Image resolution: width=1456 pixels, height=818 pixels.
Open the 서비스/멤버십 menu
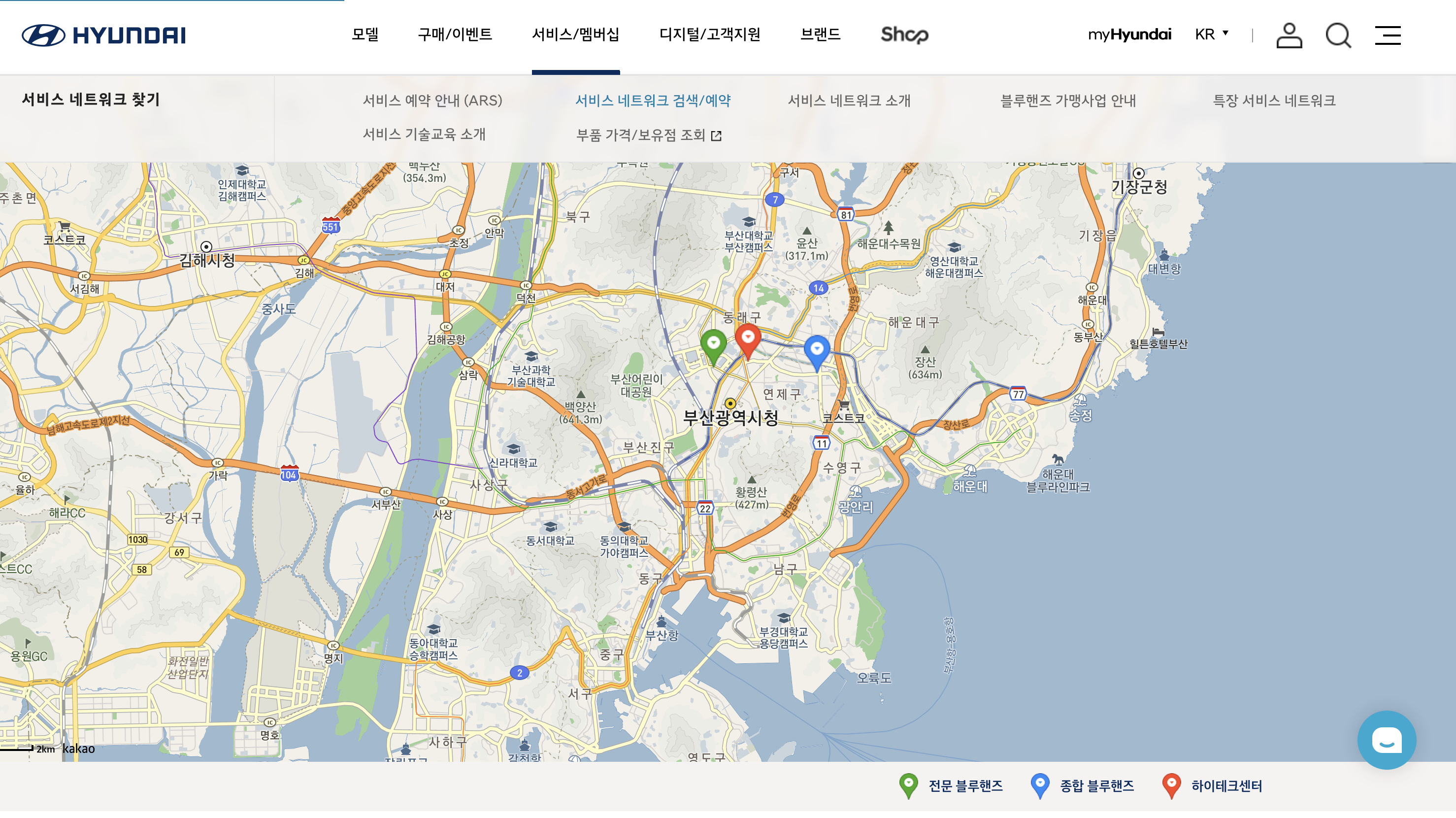pyautogui.click(x=575, y=34)
